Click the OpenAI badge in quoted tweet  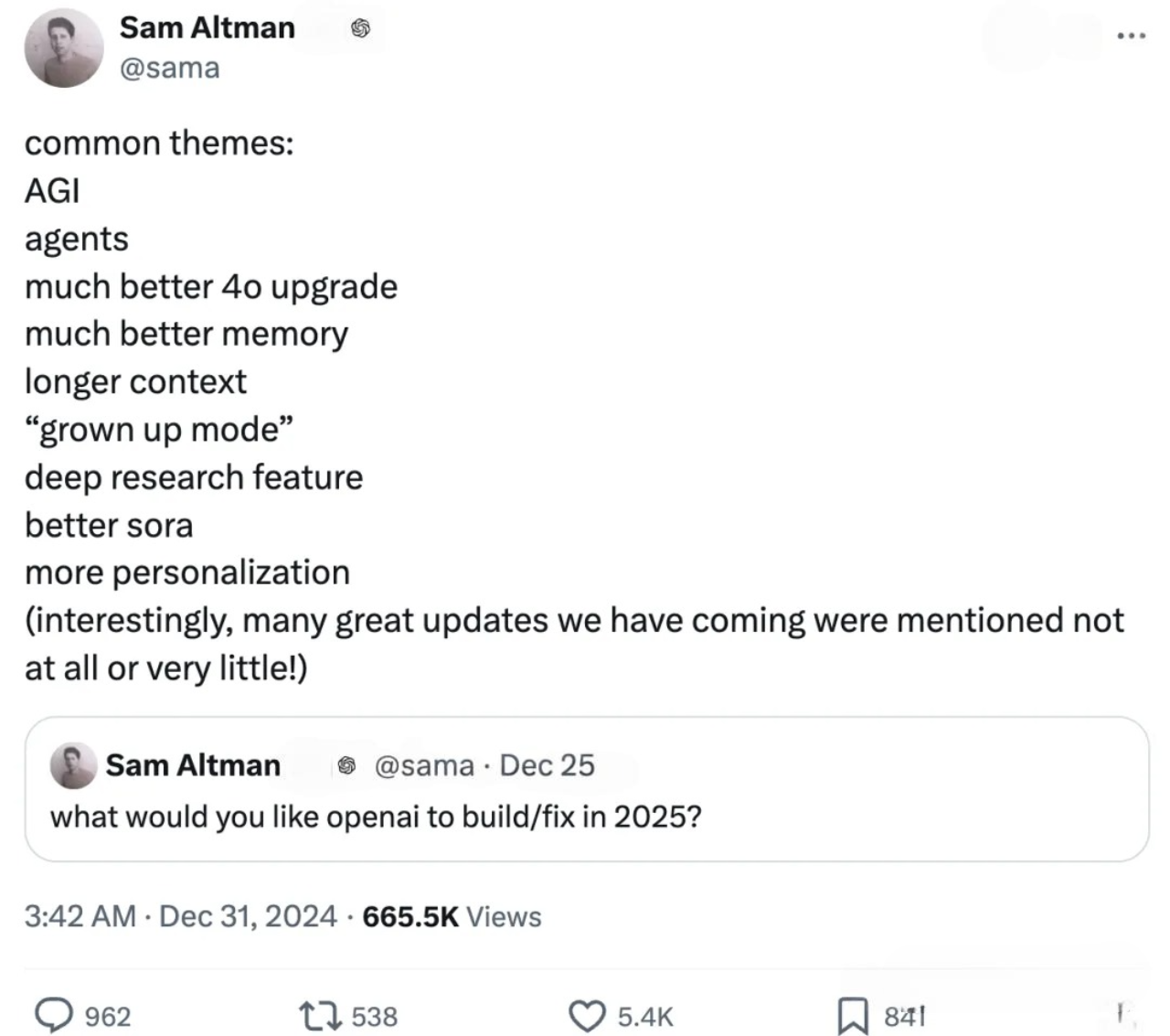pyautogui.click(x=346, y=765)
